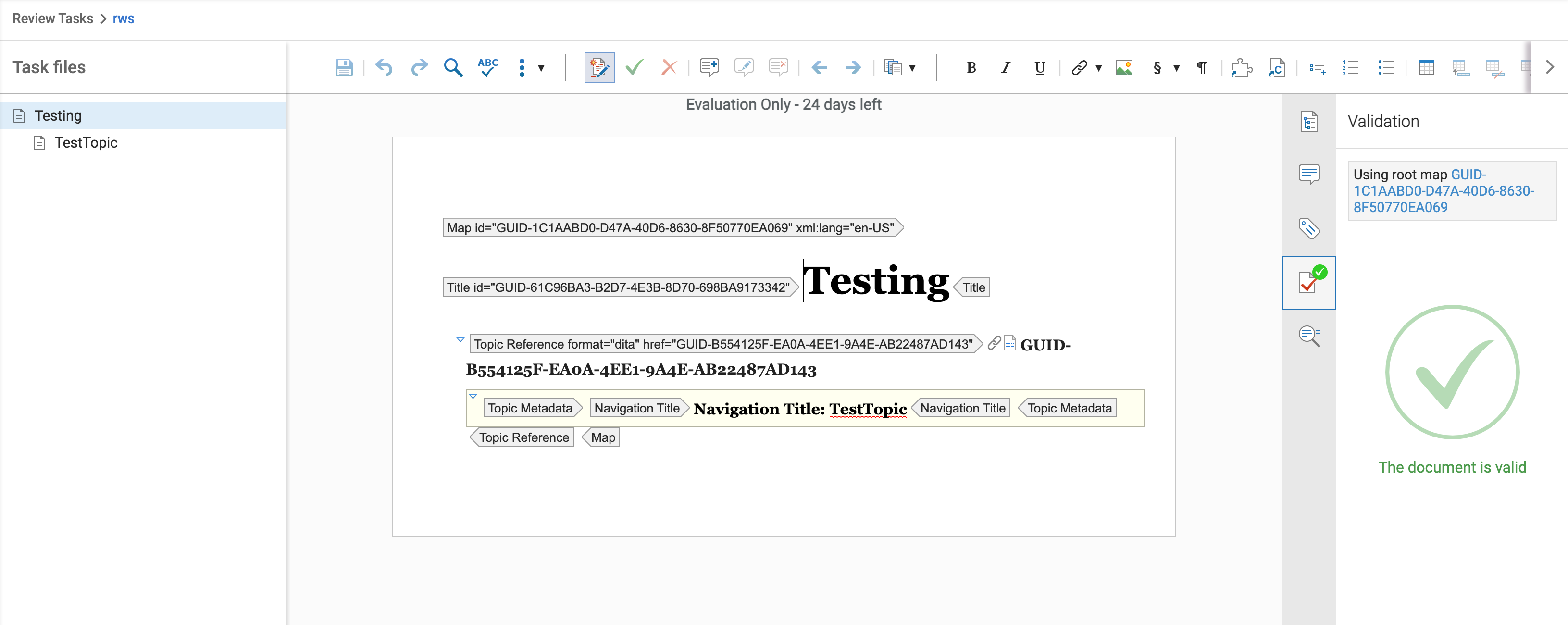Insert a numbered list
Screen dimensions: 1568x625
coord(1351,68)
